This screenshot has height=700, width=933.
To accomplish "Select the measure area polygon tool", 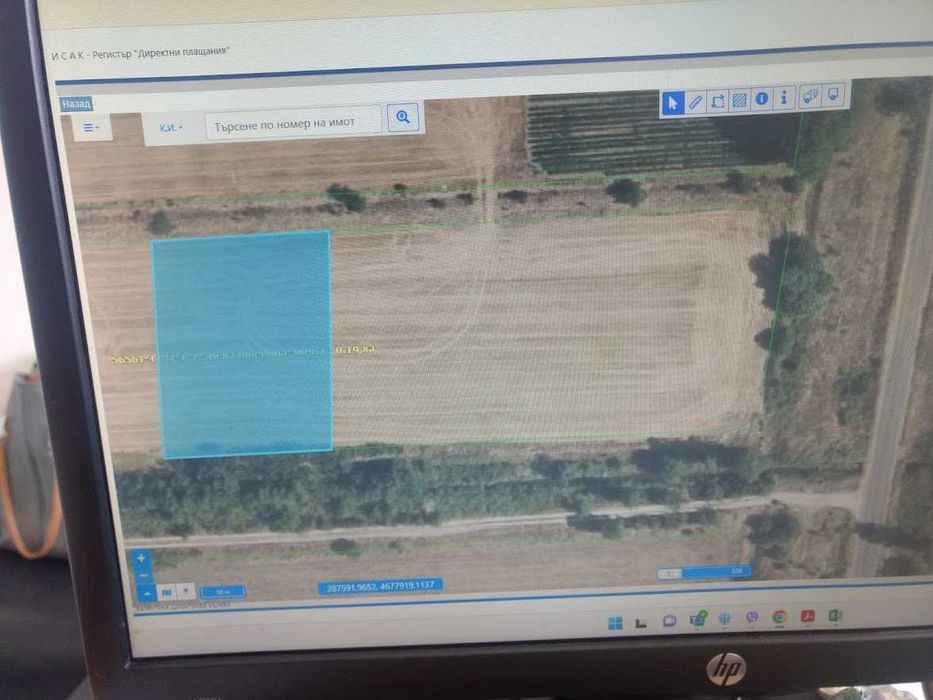I will (x=717, y=101).
